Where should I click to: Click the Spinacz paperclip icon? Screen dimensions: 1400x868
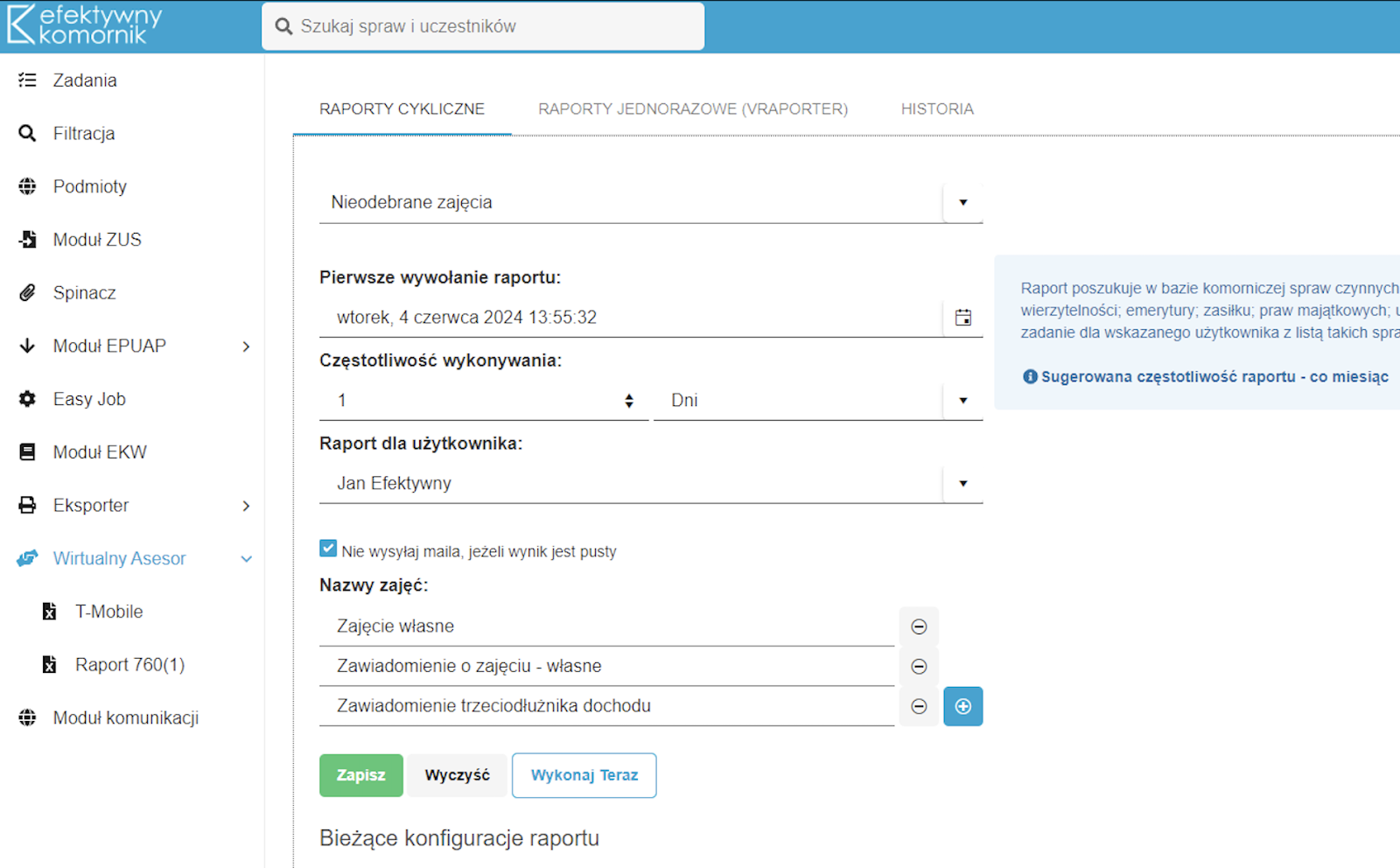tap(27, 292)
